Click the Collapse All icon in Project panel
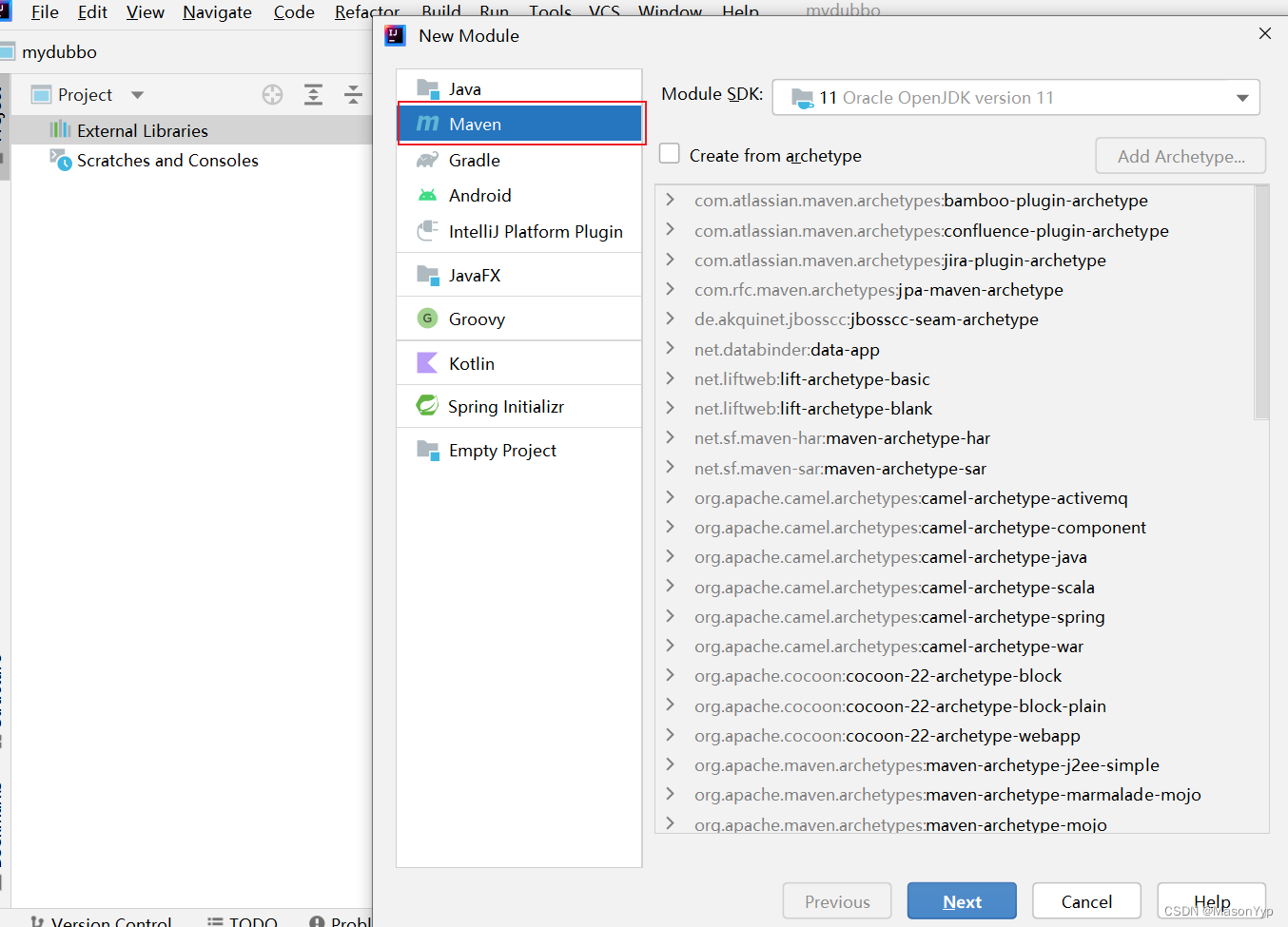The width and height of the screenshot is (1288, 927). pos(353,94)
